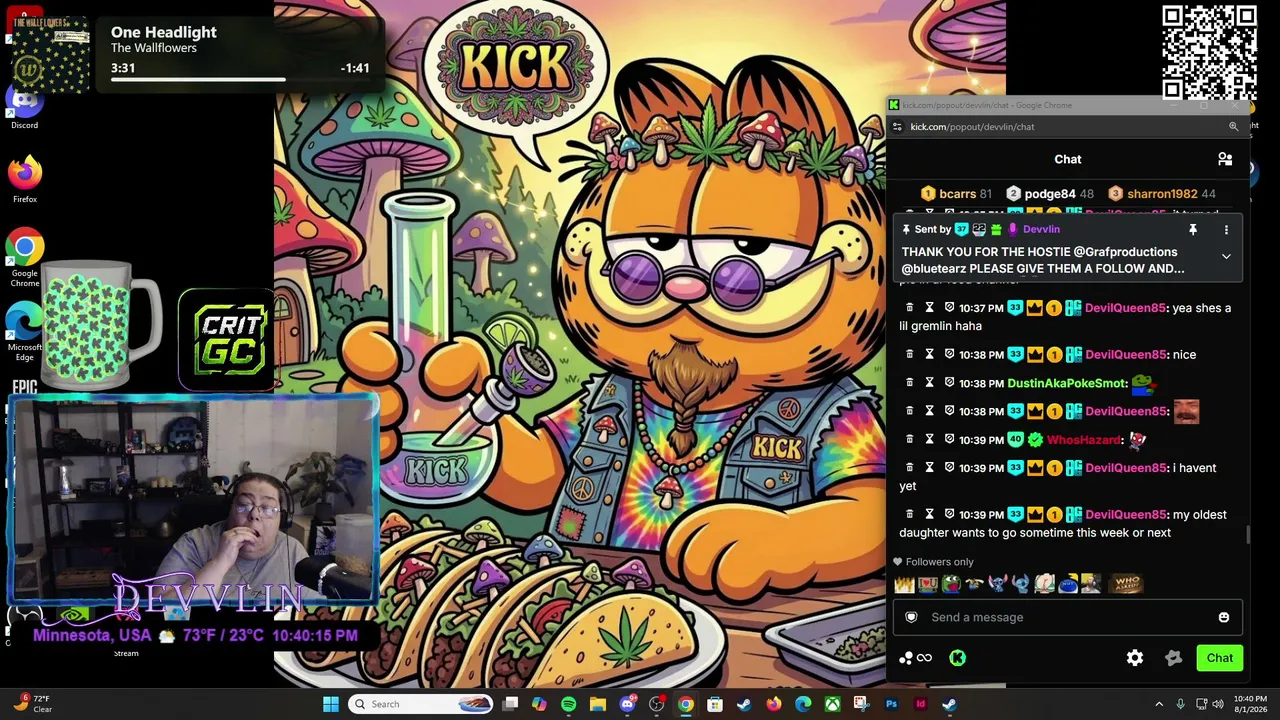Open pinned message three-dot options menu
The height and width of the screenshot is (720, 1280).
1226,230
